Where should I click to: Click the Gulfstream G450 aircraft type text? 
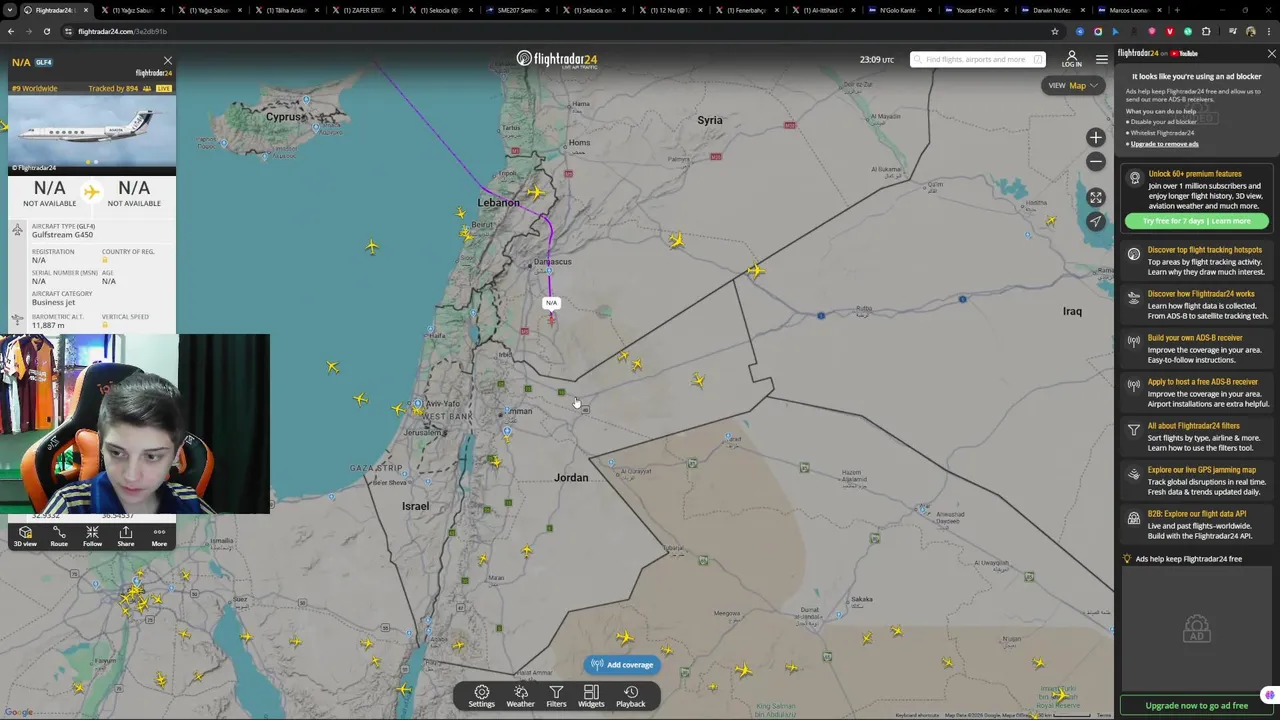(62, 235)
